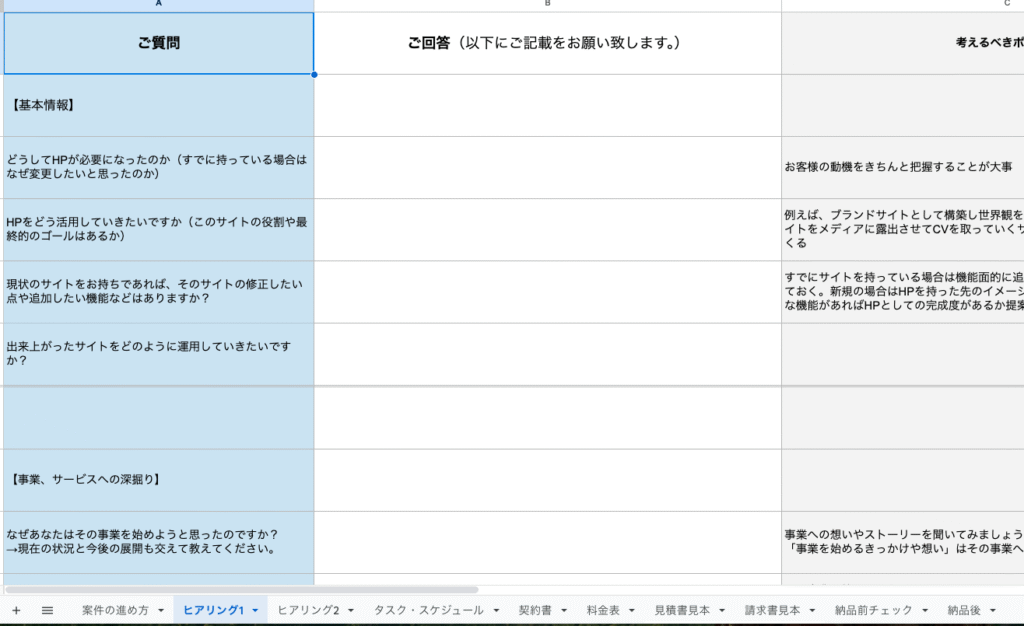Click the blue fill handle on cell A1

(314, 74)
